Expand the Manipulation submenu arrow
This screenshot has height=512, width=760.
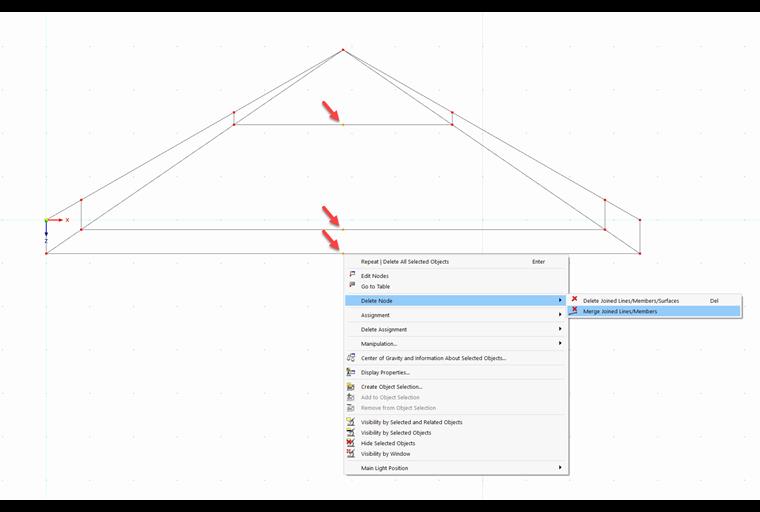pyautogui.click(x=560, y=343)
